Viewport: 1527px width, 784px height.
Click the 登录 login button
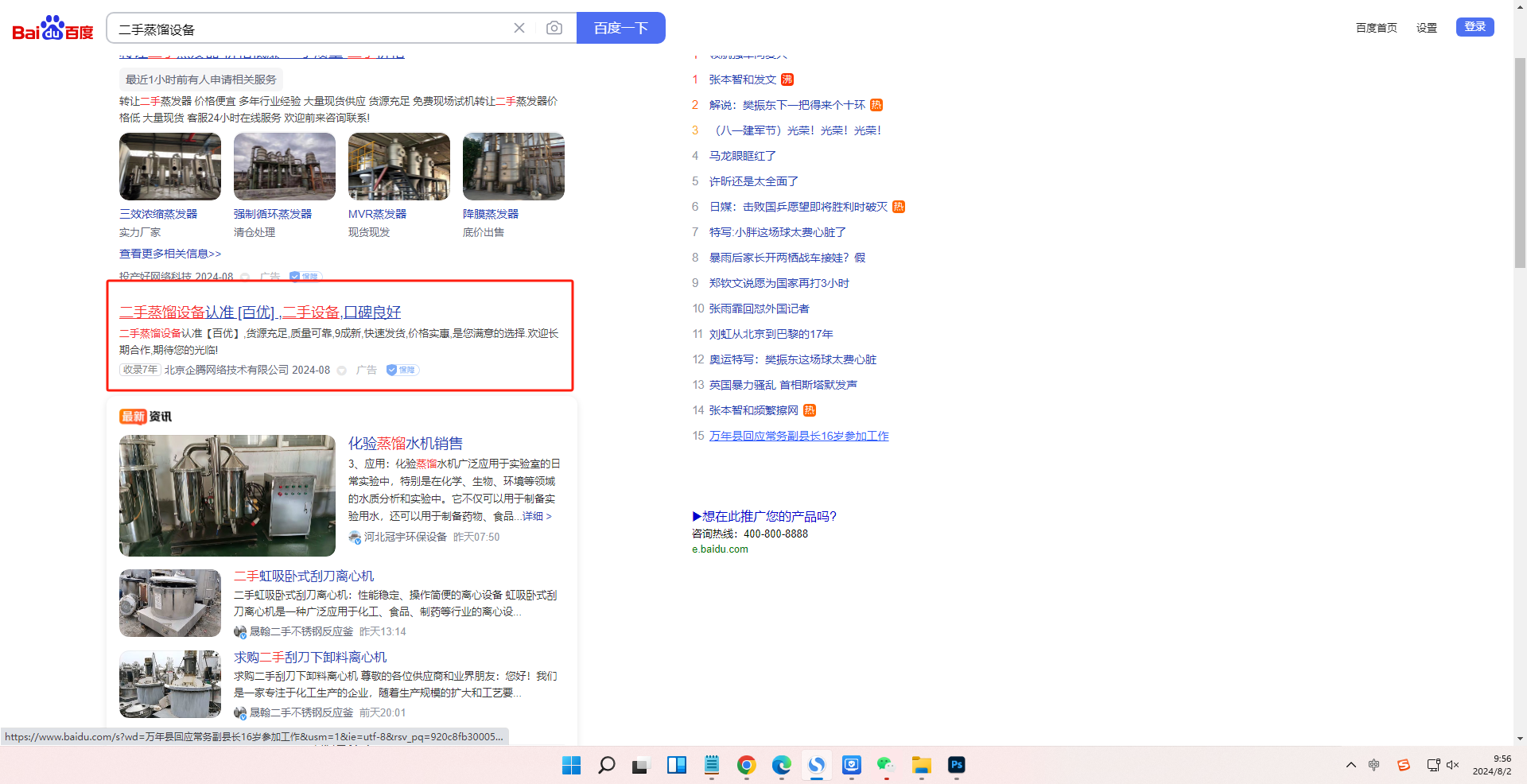pyautogui.click(x=1475, y=27)
